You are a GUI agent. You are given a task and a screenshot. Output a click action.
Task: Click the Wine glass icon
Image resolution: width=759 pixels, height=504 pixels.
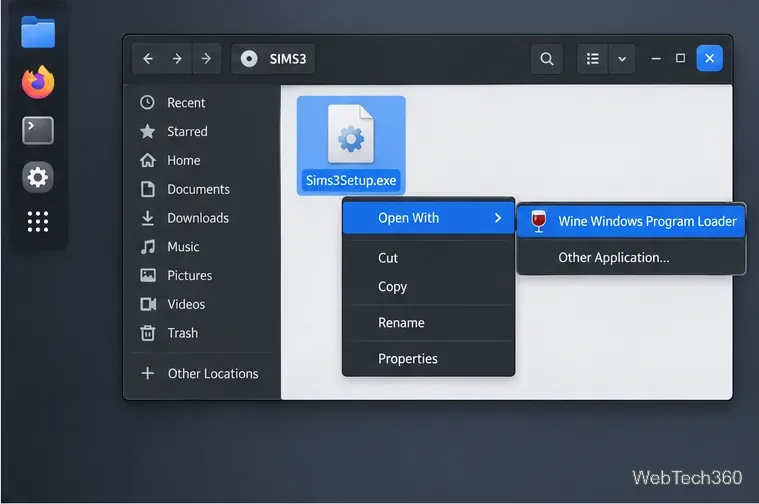click(538, 221)
